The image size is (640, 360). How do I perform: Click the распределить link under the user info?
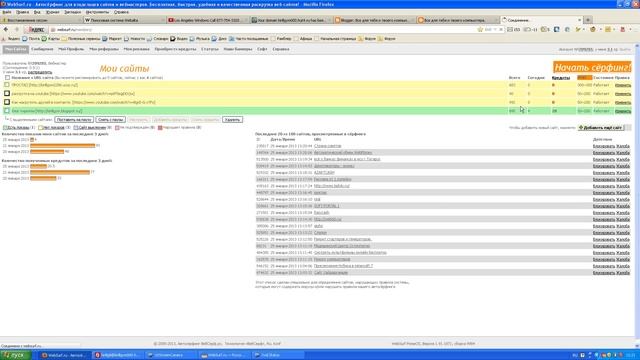(x=40, y=72)
